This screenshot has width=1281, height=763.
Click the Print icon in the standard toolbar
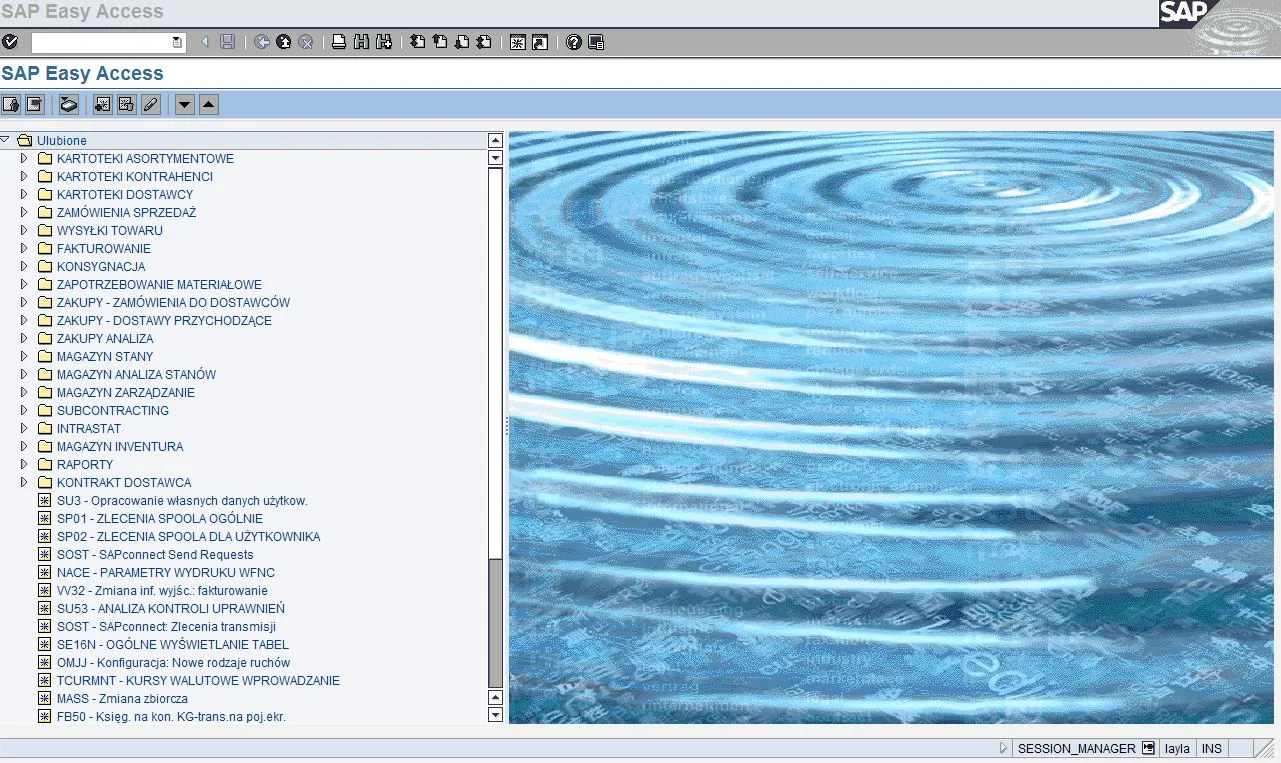click(339, 42)
